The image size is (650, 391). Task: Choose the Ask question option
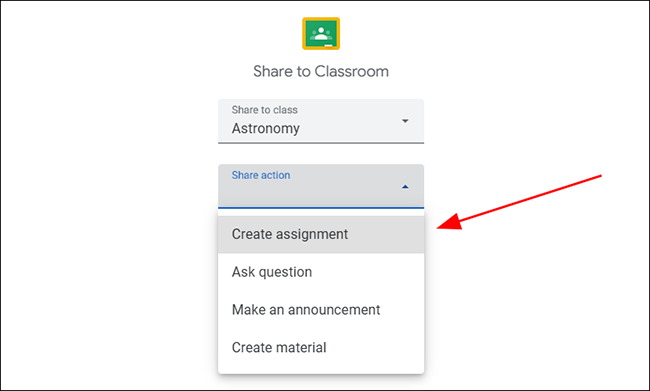click(321, 272)
